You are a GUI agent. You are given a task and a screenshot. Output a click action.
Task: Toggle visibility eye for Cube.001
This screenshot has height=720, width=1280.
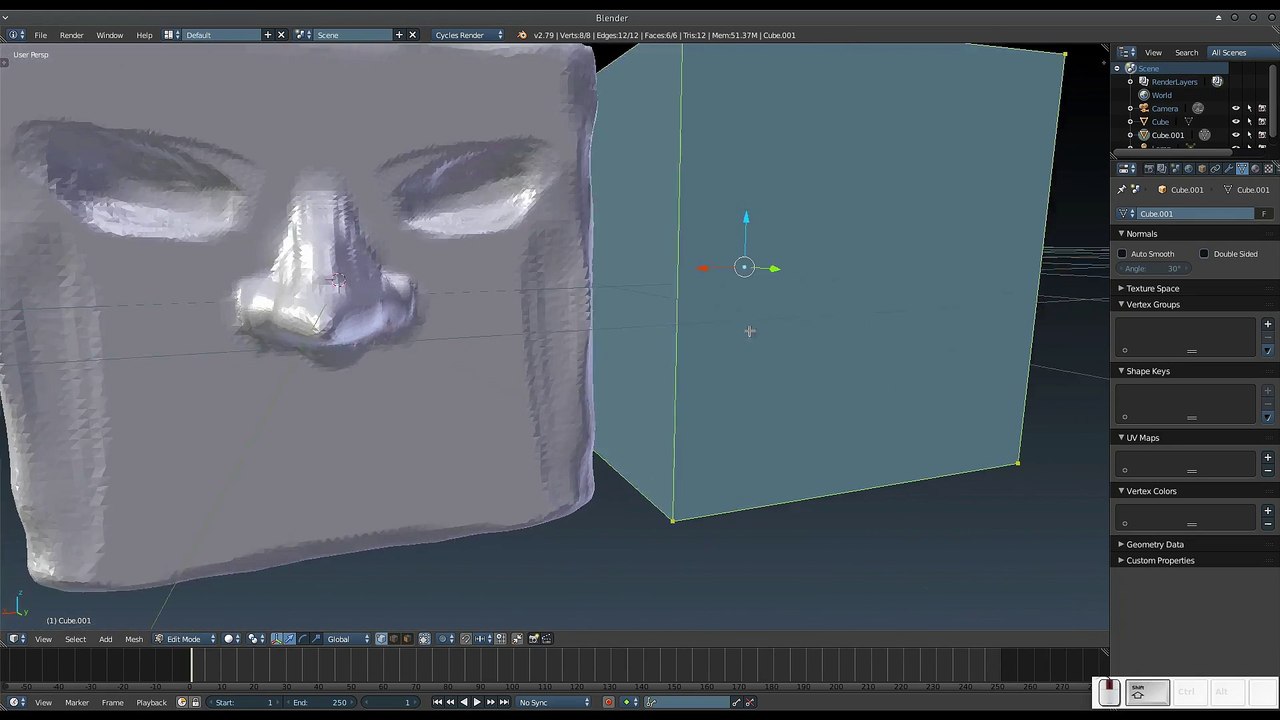point(1235,135)
